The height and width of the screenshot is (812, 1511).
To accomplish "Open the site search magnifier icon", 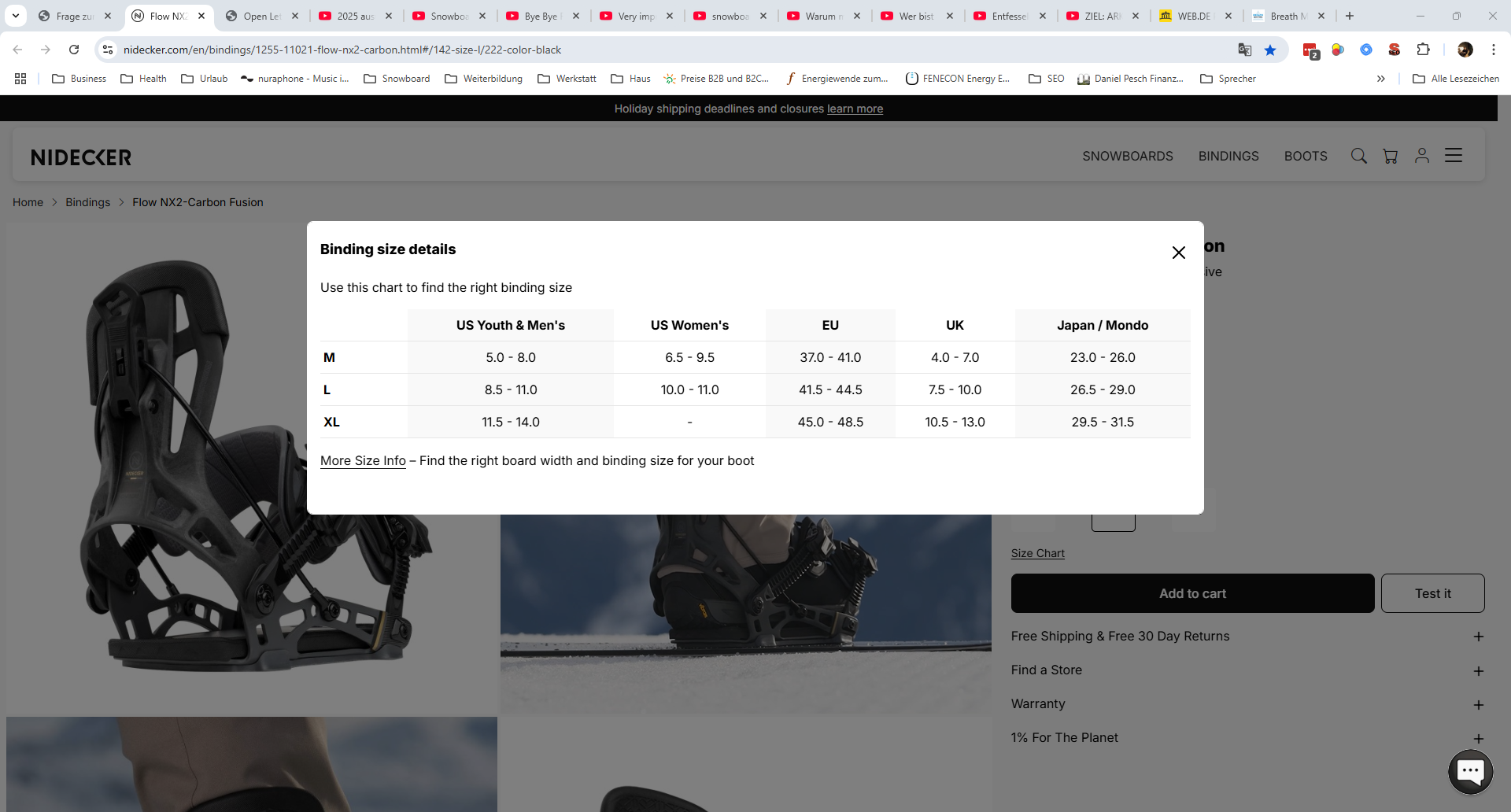I will pos(1358,156).
